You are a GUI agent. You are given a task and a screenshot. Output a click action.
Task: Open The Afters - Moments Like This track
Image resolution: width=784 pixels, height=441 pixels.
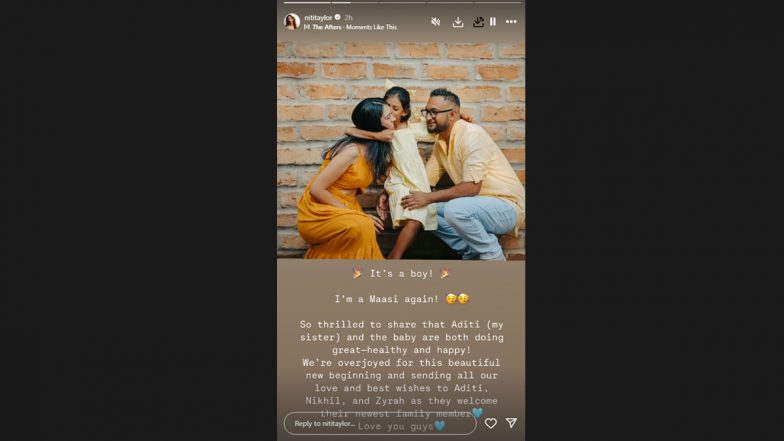click(354, 27)
